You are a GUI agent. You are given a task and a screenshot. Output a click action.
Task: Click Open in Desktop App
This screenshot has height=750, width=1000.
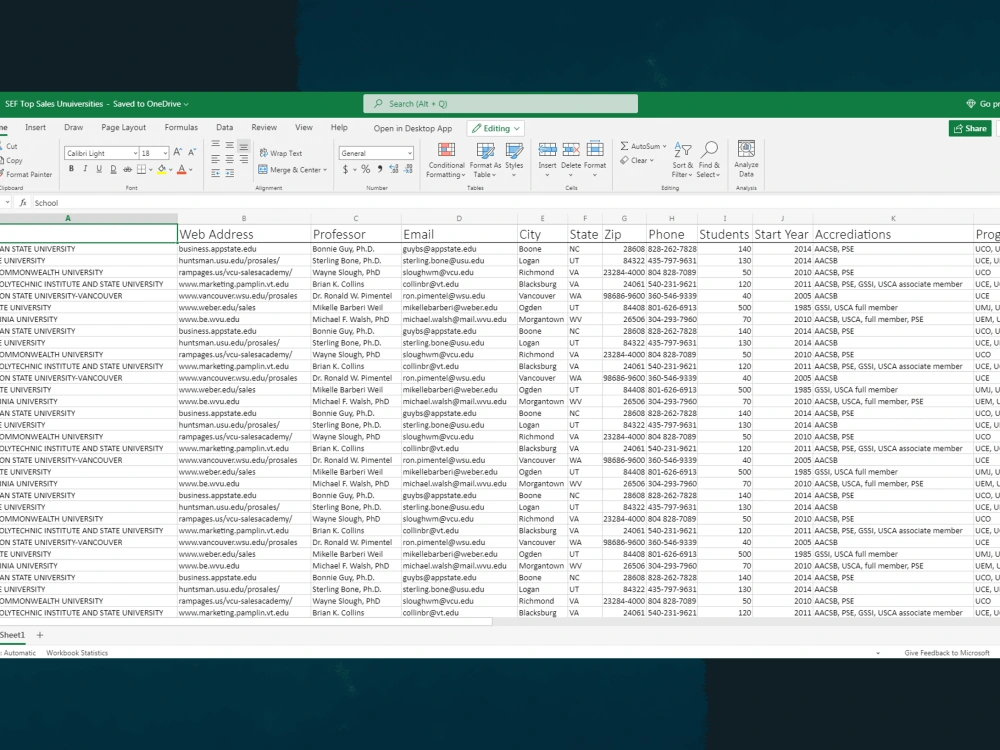413,128
